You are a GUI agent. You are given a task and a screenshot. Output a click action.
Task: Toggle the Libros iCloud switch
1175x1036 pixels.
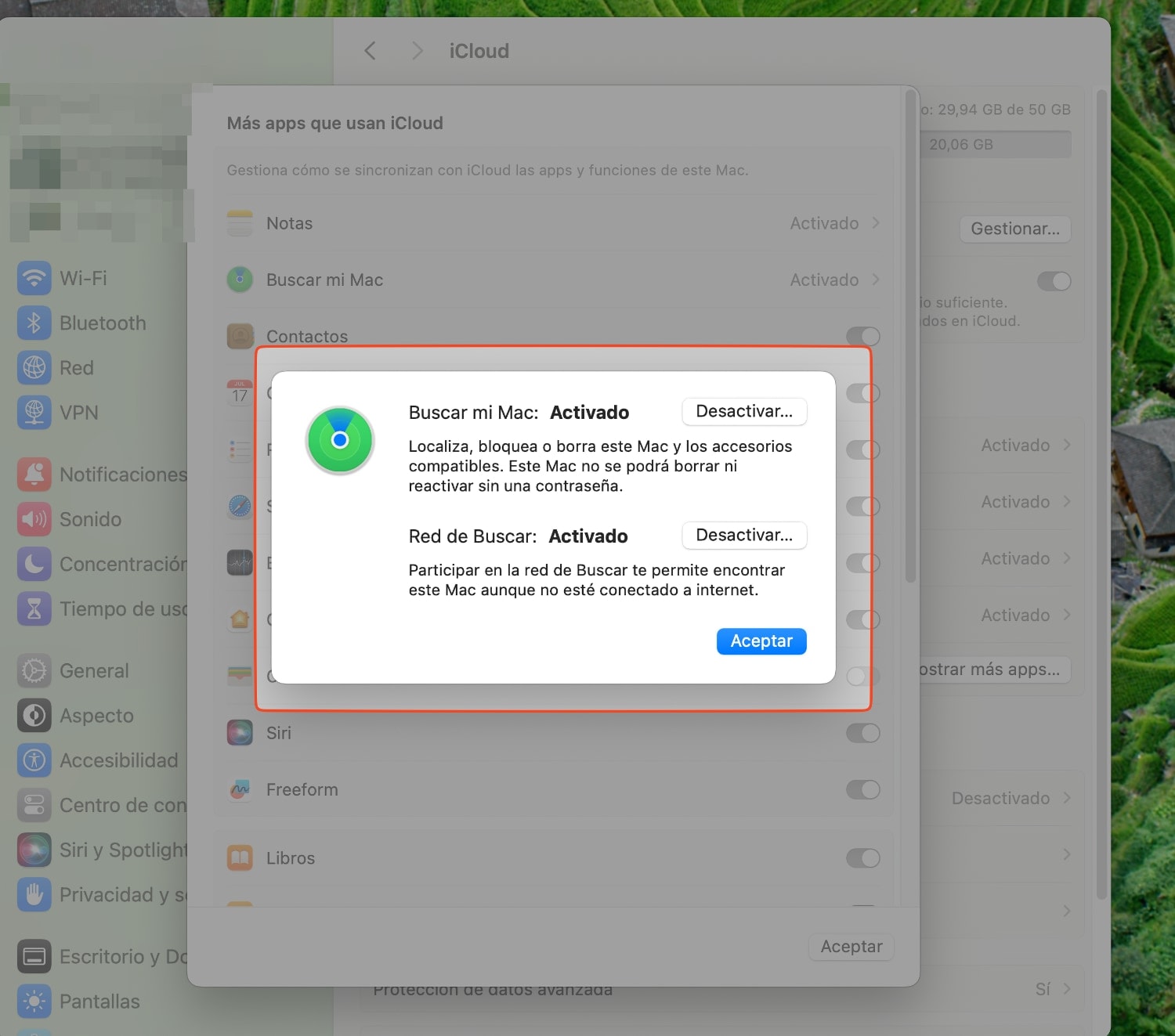pos(863,858)
